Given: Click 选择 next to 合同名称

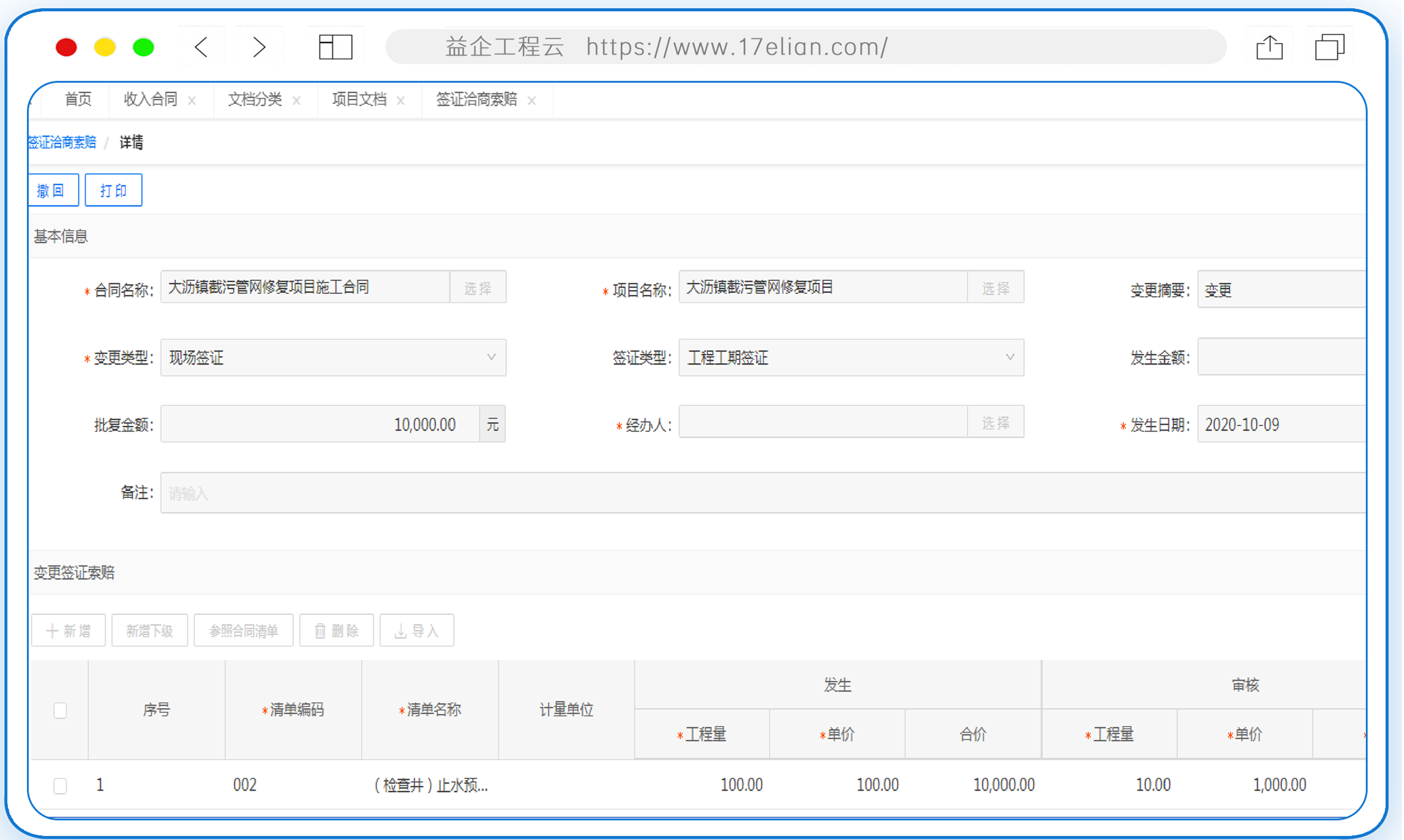Looking at the screenshot, I should 478,287.
